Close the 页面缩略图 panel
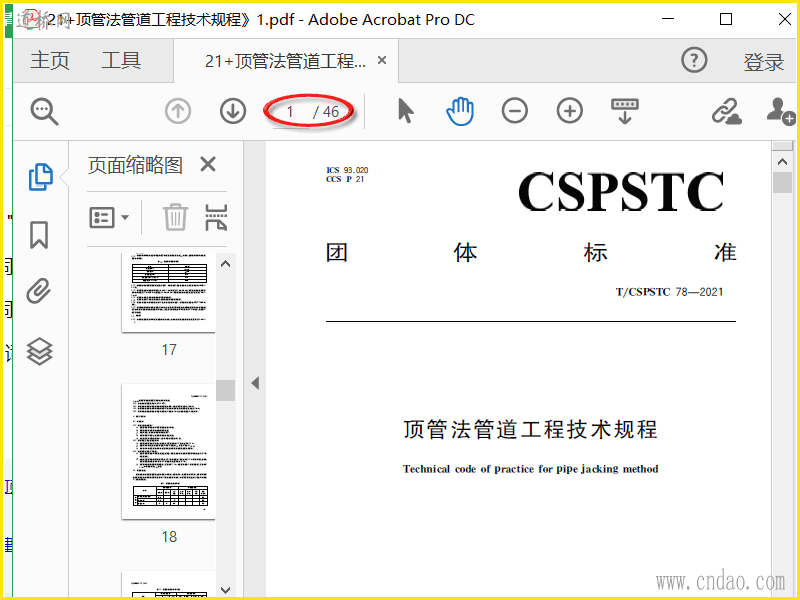800x600 pixels. coord(208,164)
